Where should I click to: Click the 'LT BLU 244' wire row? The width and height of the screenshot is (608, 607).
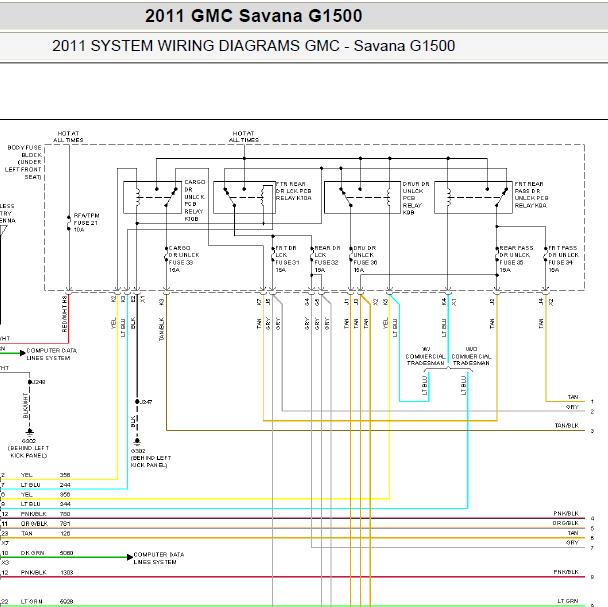[36, 485]
